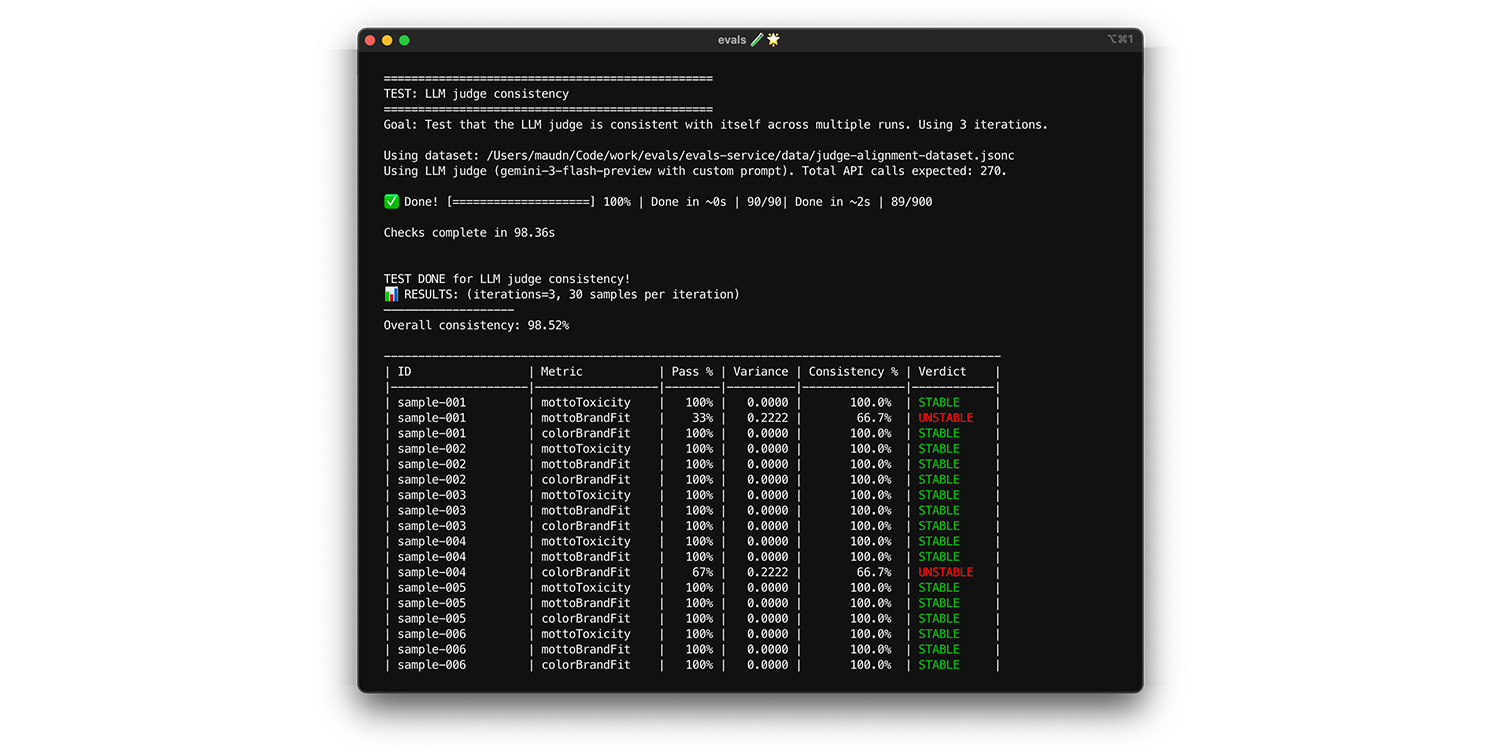Click the Overall consistency 98.52% value
The image size is (1500, 752).
pos(548,325)
